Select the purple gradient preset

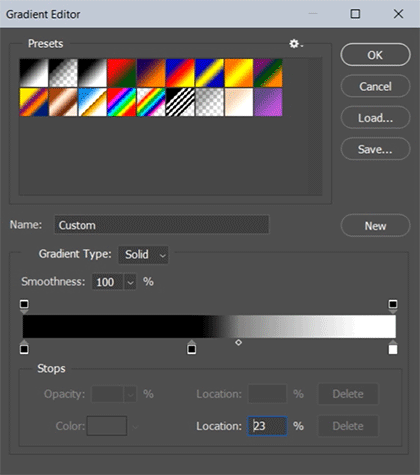click(268, 102)
